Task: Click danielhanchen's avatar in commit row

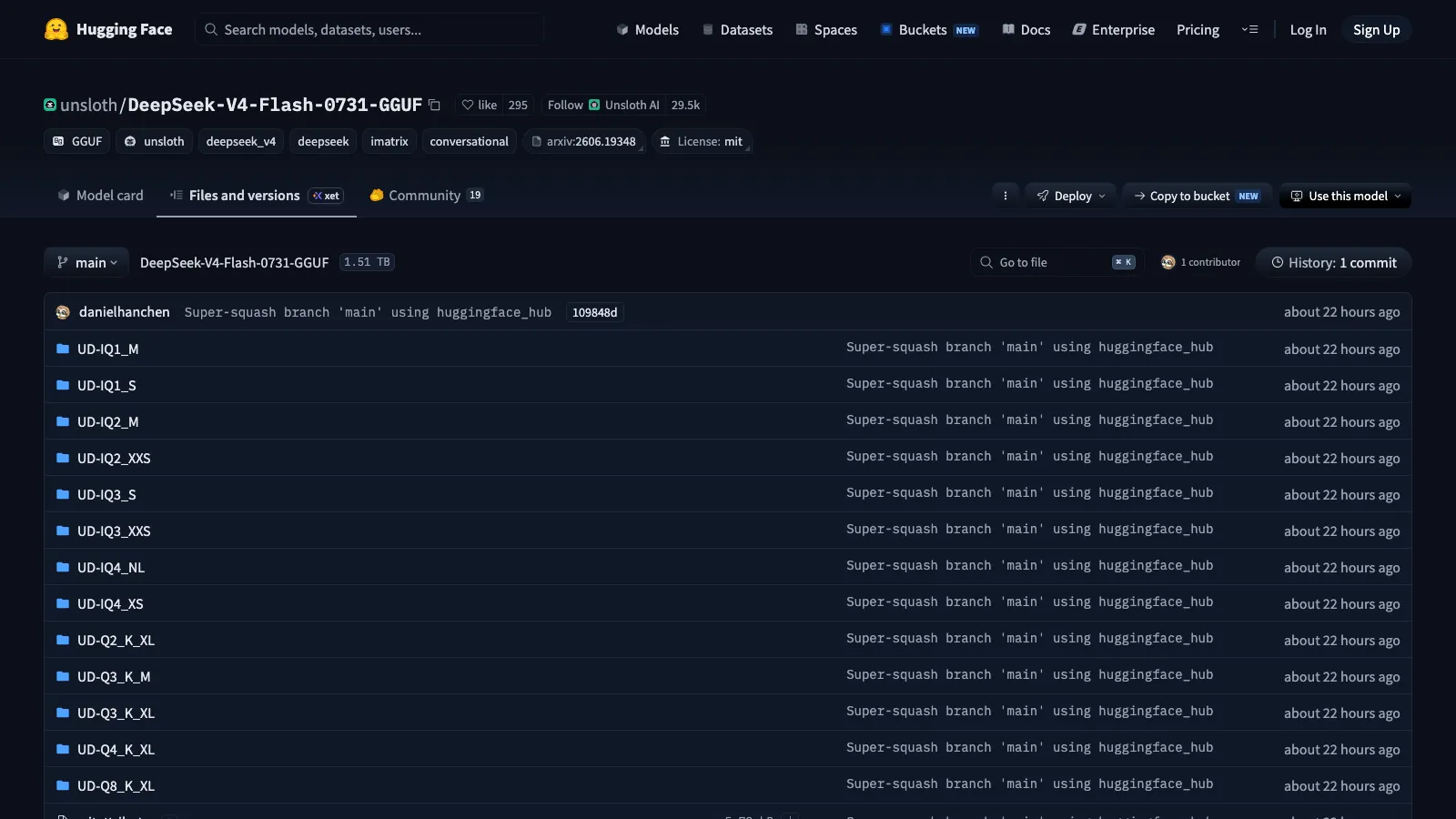Action: (x=63, y=312)
